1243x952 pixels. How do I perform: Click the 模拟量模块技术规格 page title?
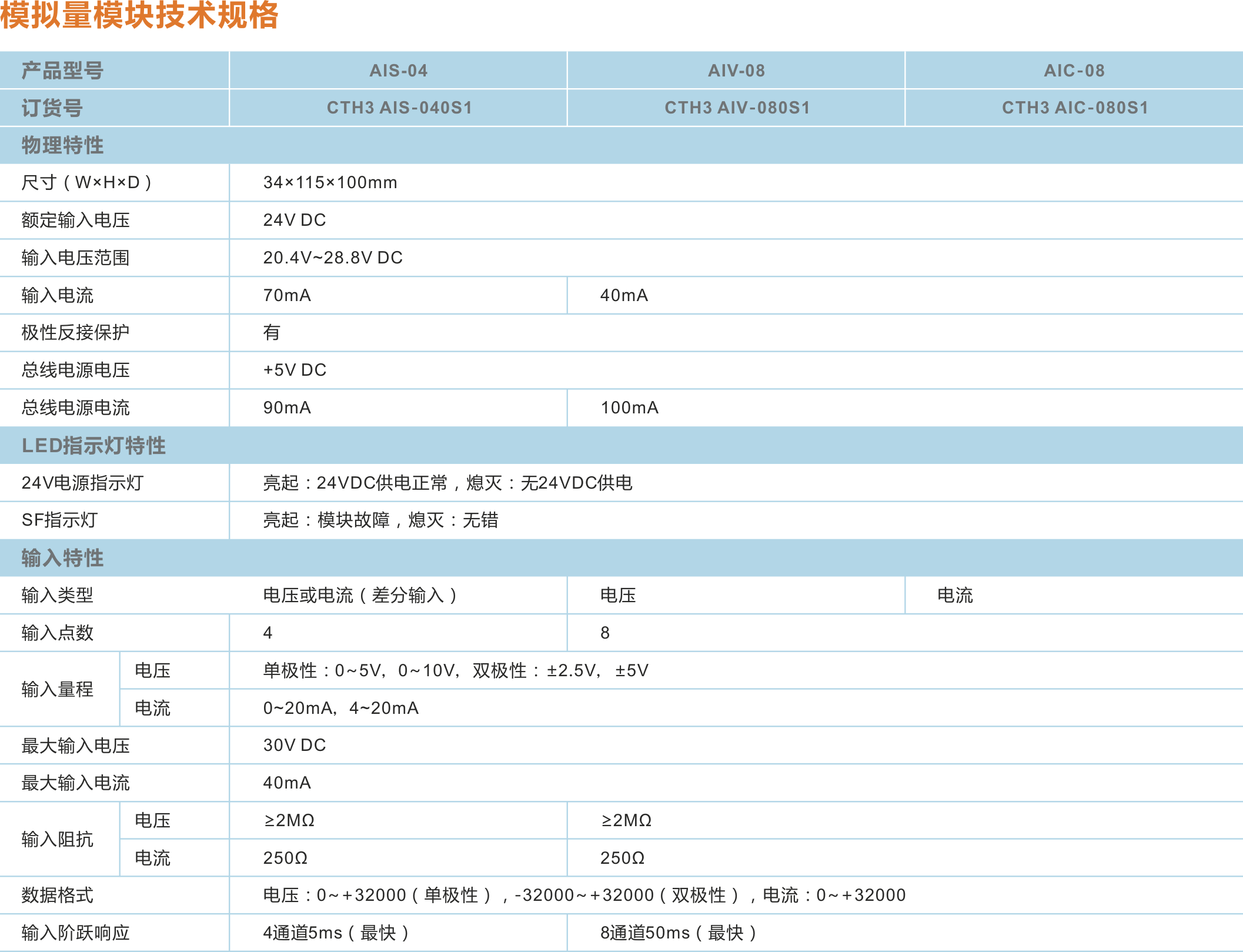pyautogui.click(x=139, y=15)
